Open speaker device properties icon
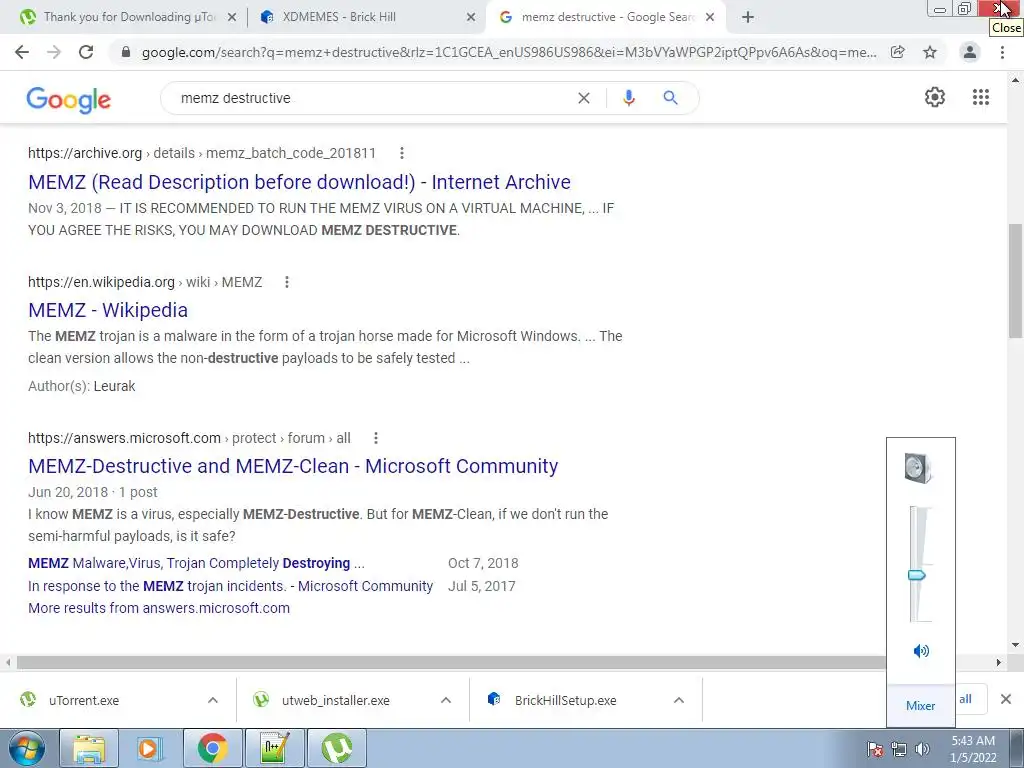The image size is (1024, 768). (918, 468)
